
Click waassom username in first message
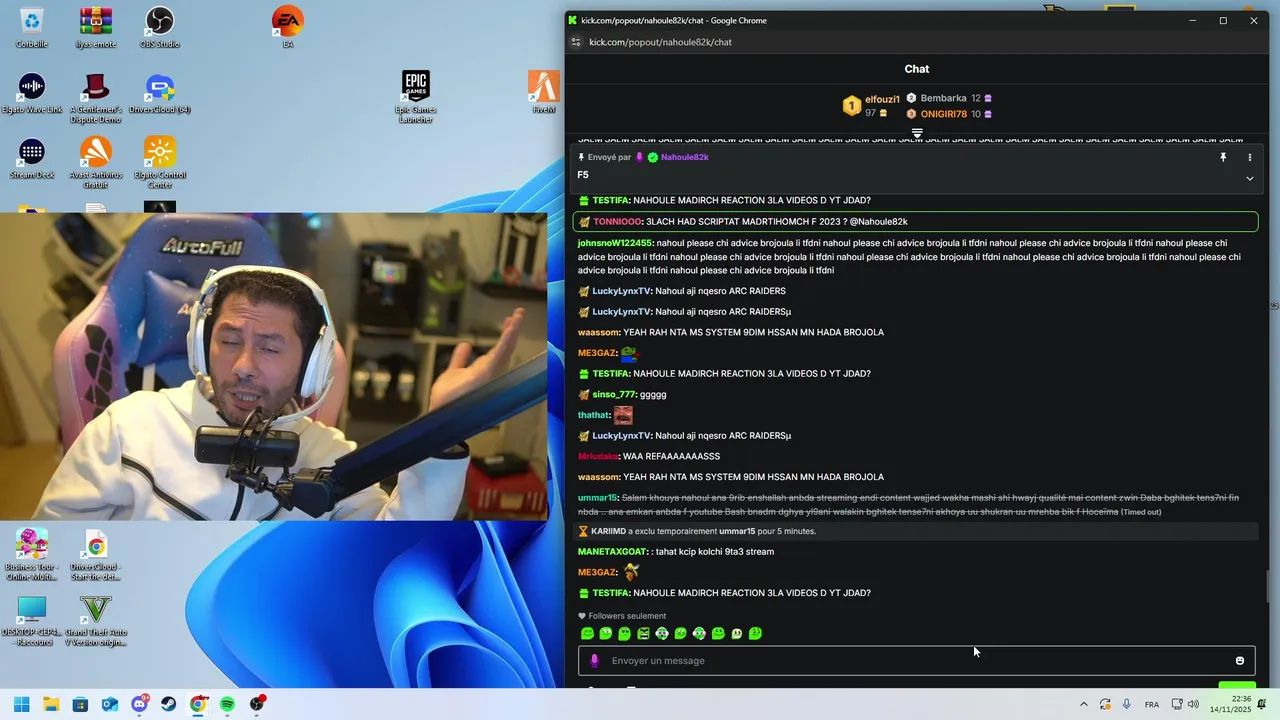(598, 332)
